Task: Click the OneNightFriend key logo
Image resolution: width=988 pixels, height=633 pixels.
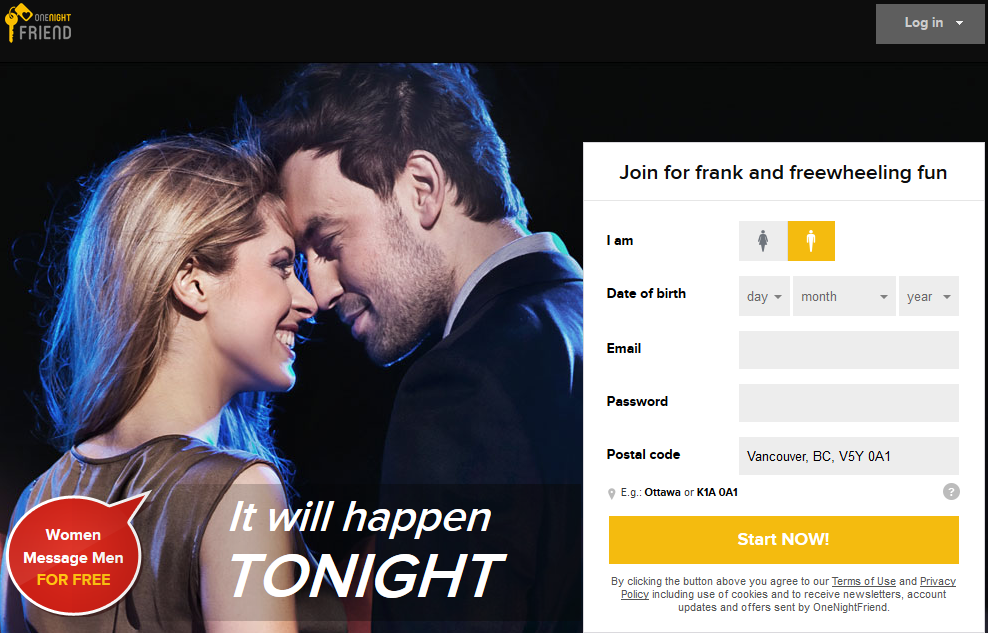Action: [x=16, y=22]
